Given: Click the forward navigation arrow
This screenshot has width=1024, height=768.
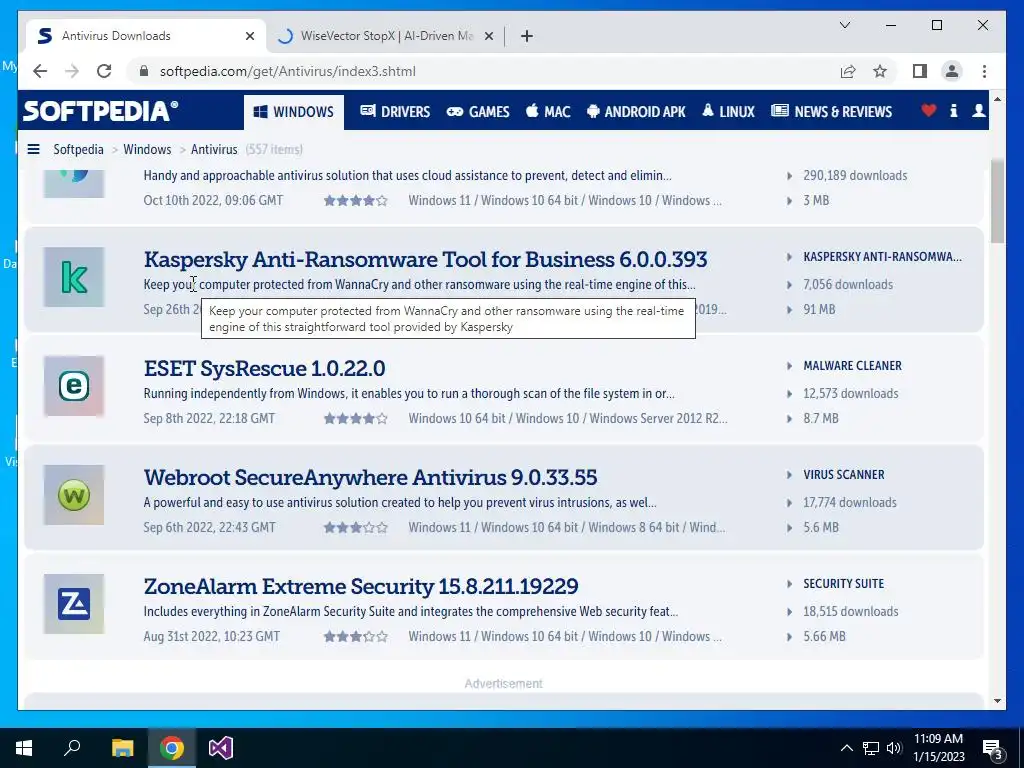Looking at the screenshot, I should tap(72, 71).
